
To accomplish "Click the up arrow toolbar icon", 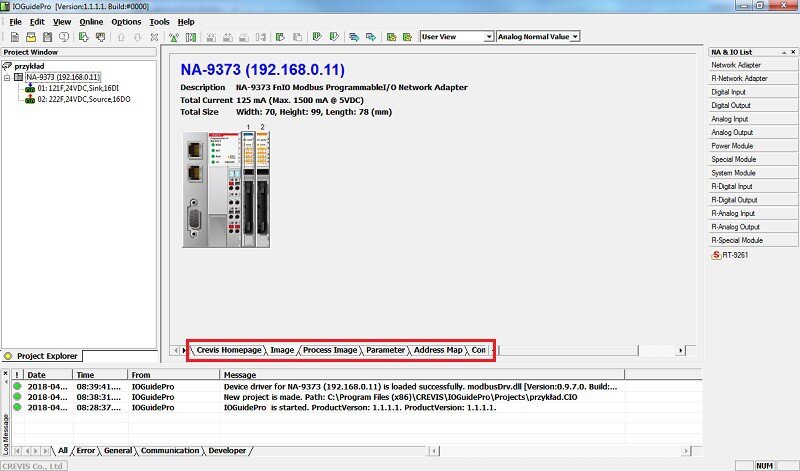I will pos(121,37).
